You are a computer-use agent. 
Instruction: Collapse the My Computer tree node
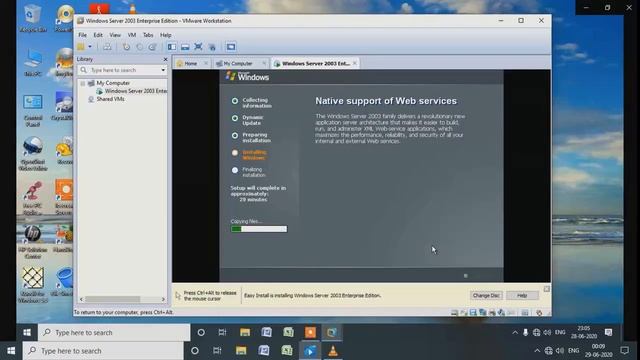click(83, 83)
